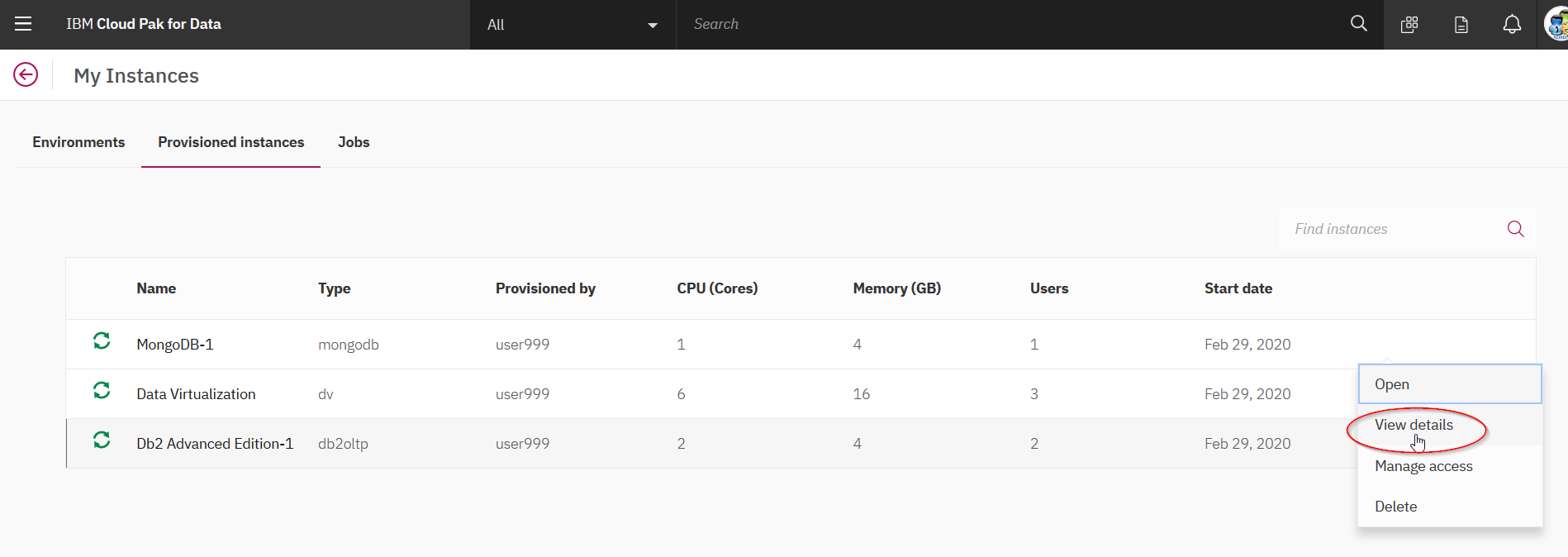Click the Db2 Advanced Edition-1 instance name
This screenshot has height=557, width=1568.
[215, 444]
